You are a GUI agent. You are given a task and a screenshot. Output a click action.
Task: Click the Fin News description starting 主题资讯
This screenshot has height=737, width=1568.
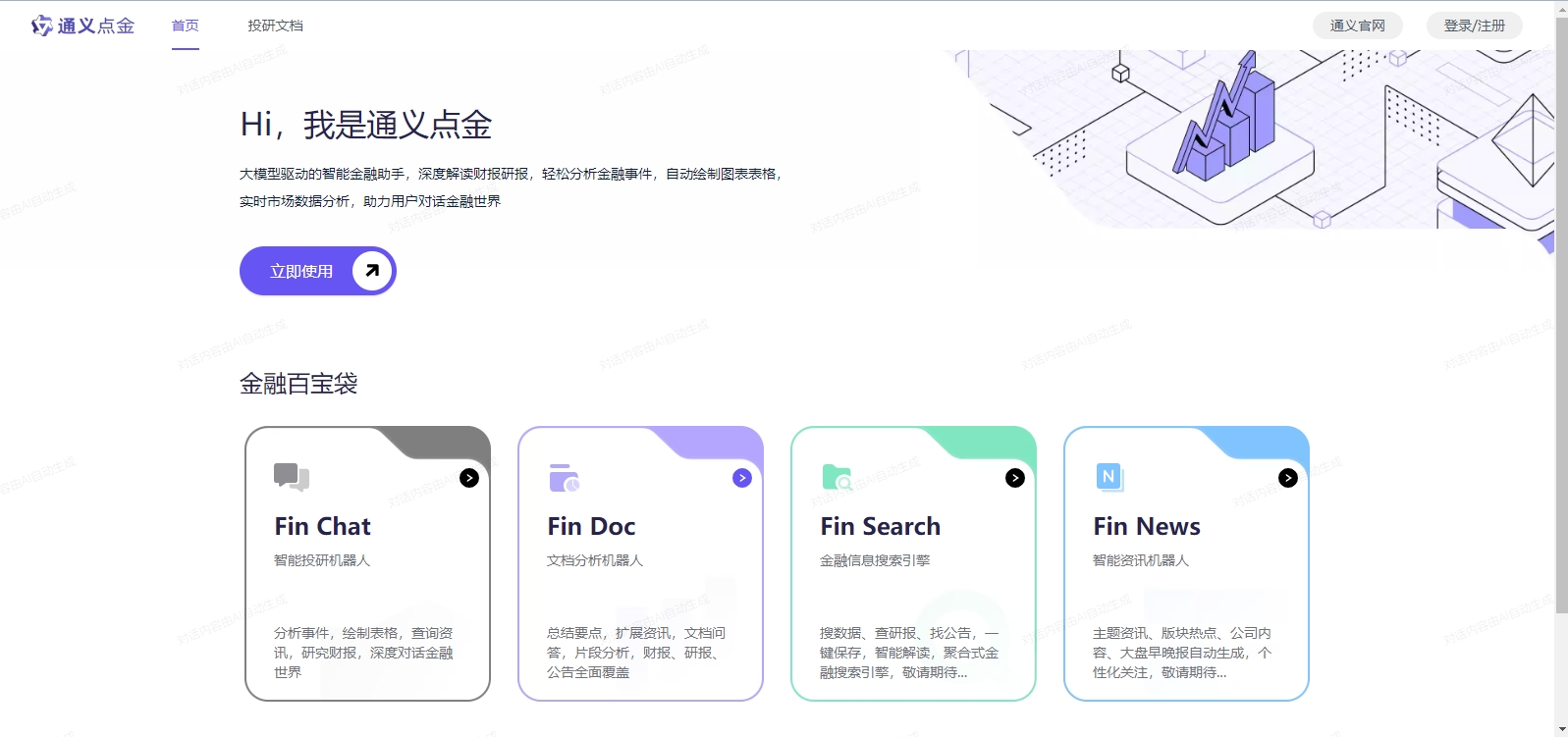(1182, 653)
